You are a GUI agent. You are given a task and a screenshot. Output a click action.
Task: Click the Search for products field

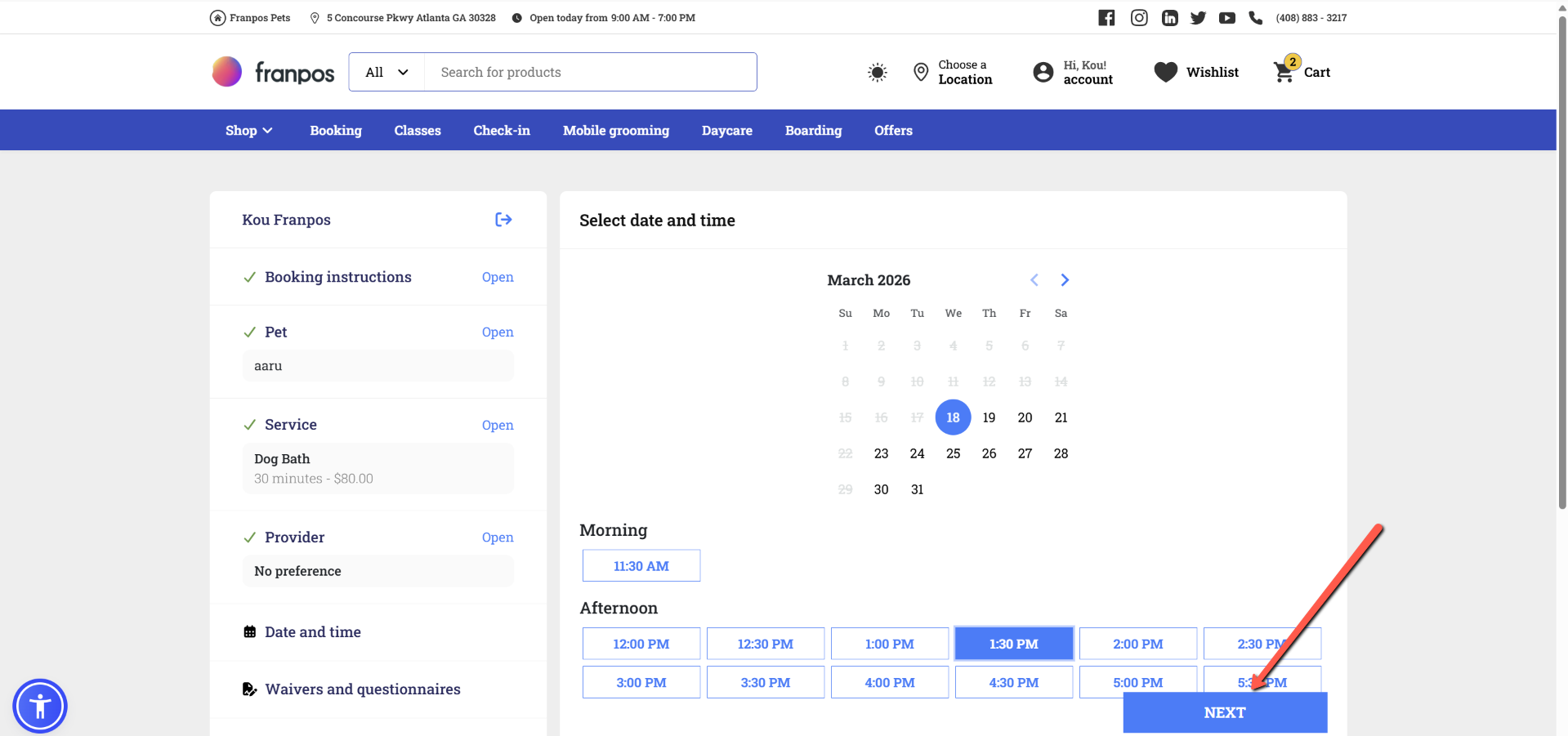coord(590,73)
